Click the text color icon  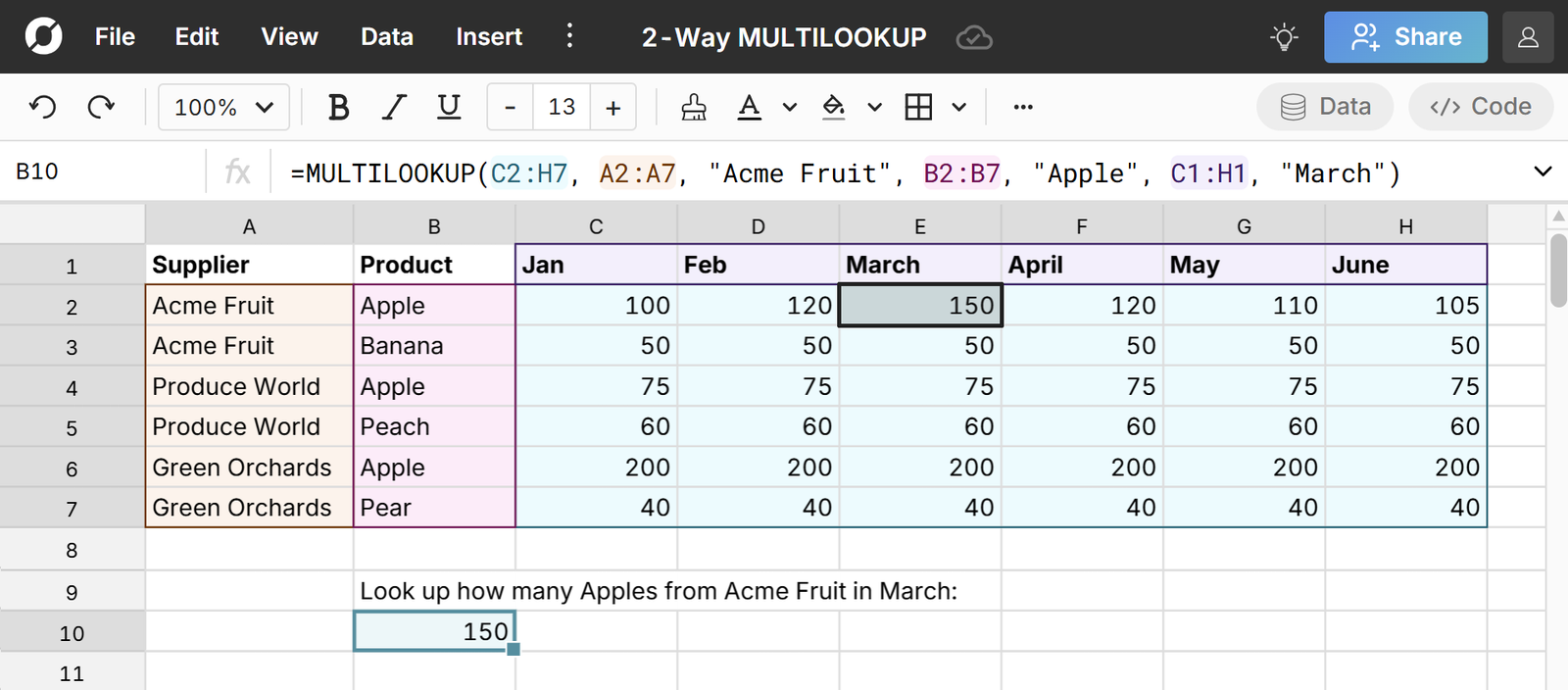pyautogui.click(x=749, y=107)
